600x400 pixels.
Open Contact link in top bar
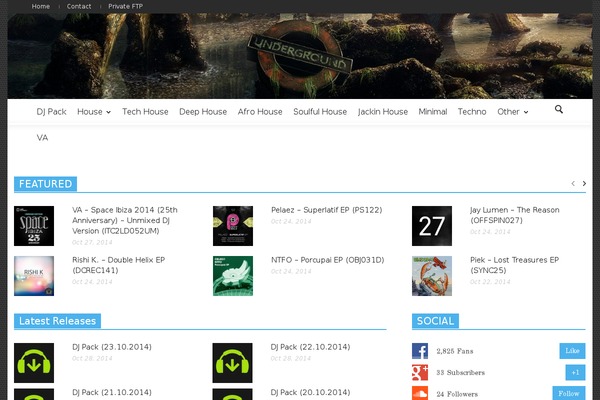[x=79, y=7]
